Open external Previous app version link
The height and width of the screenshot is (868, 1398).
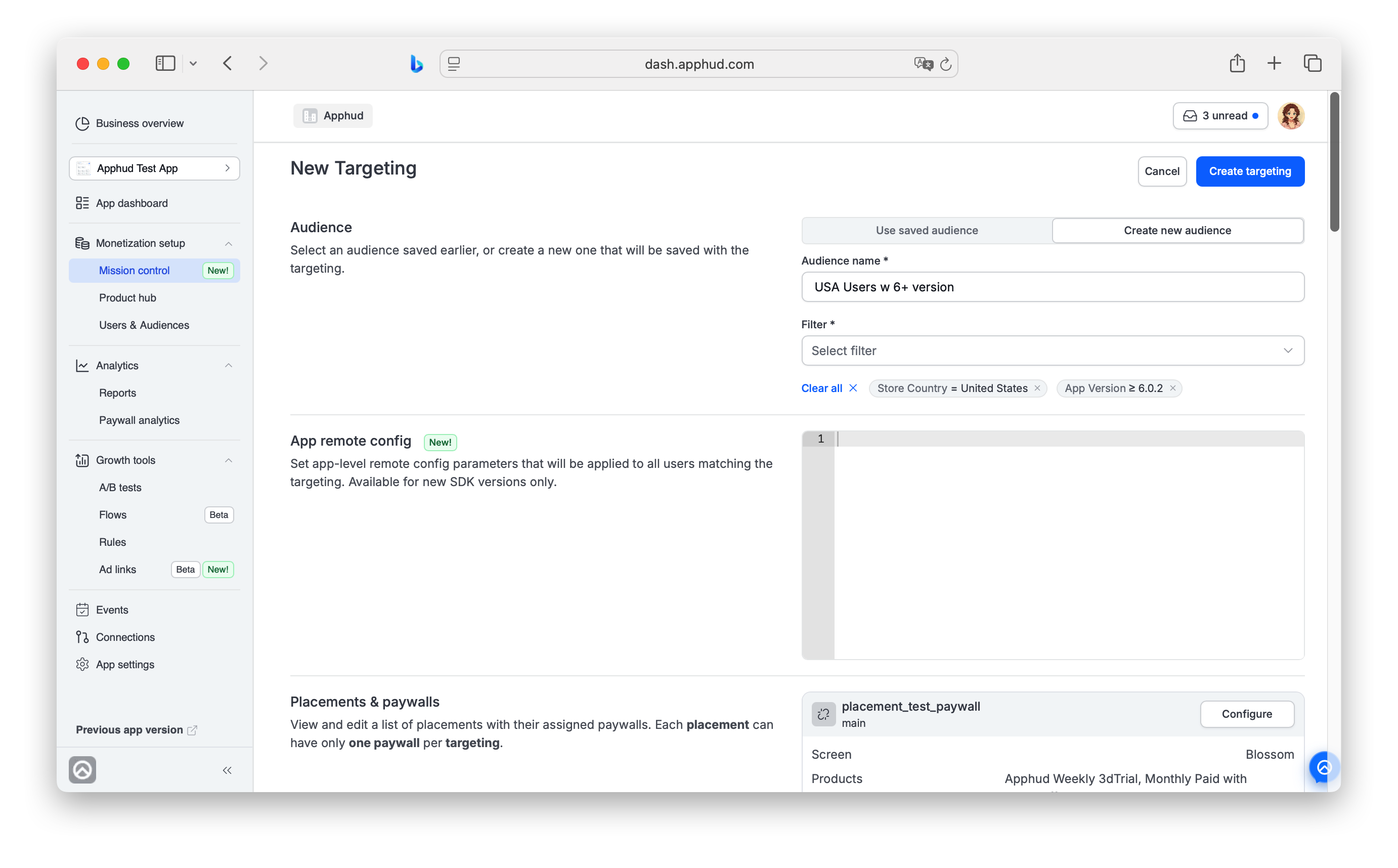pyautogui.click(x=137, y=730)
